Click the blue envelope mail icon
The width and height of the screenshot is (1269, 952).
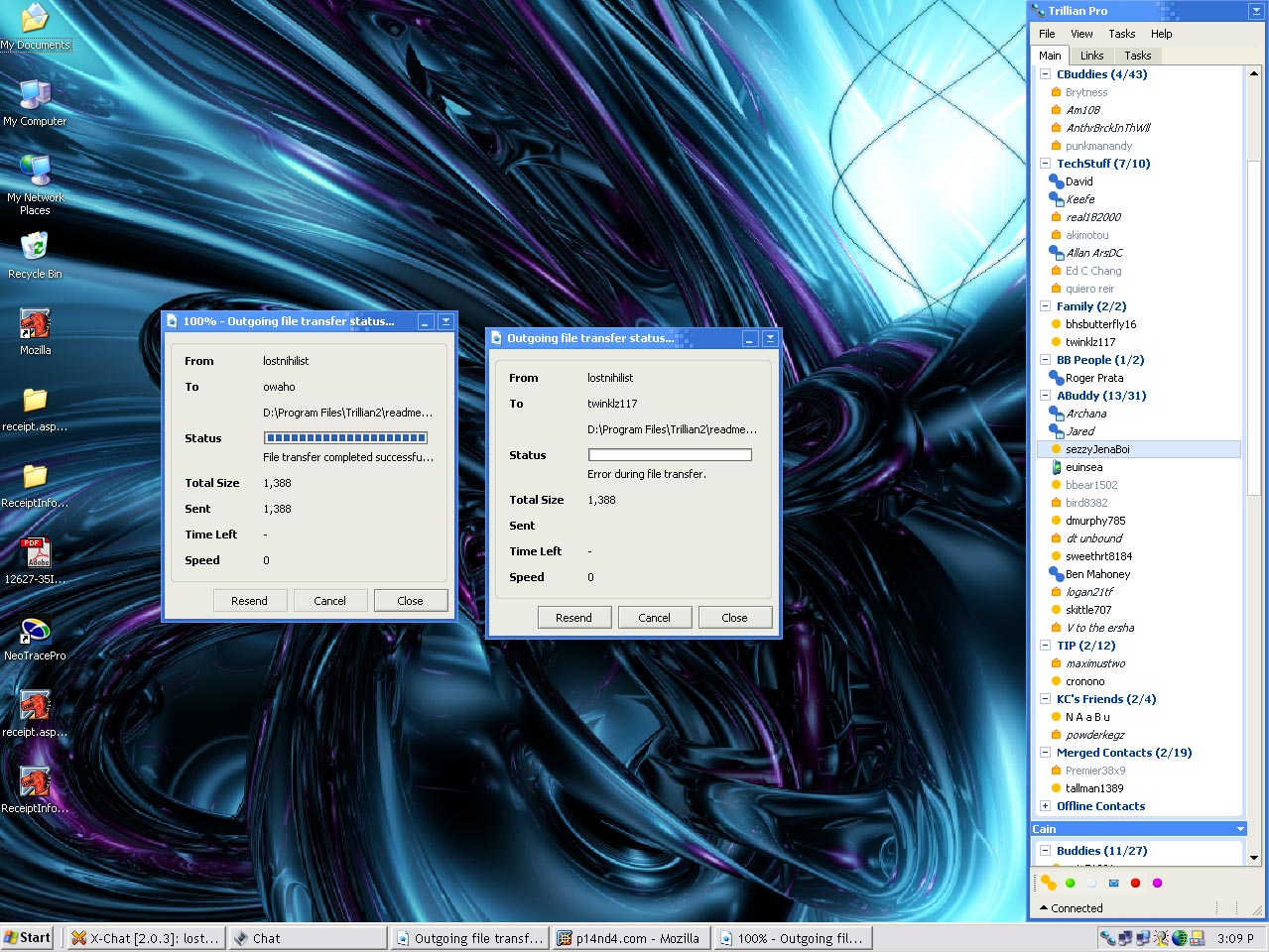click(x=1113, y=883)
